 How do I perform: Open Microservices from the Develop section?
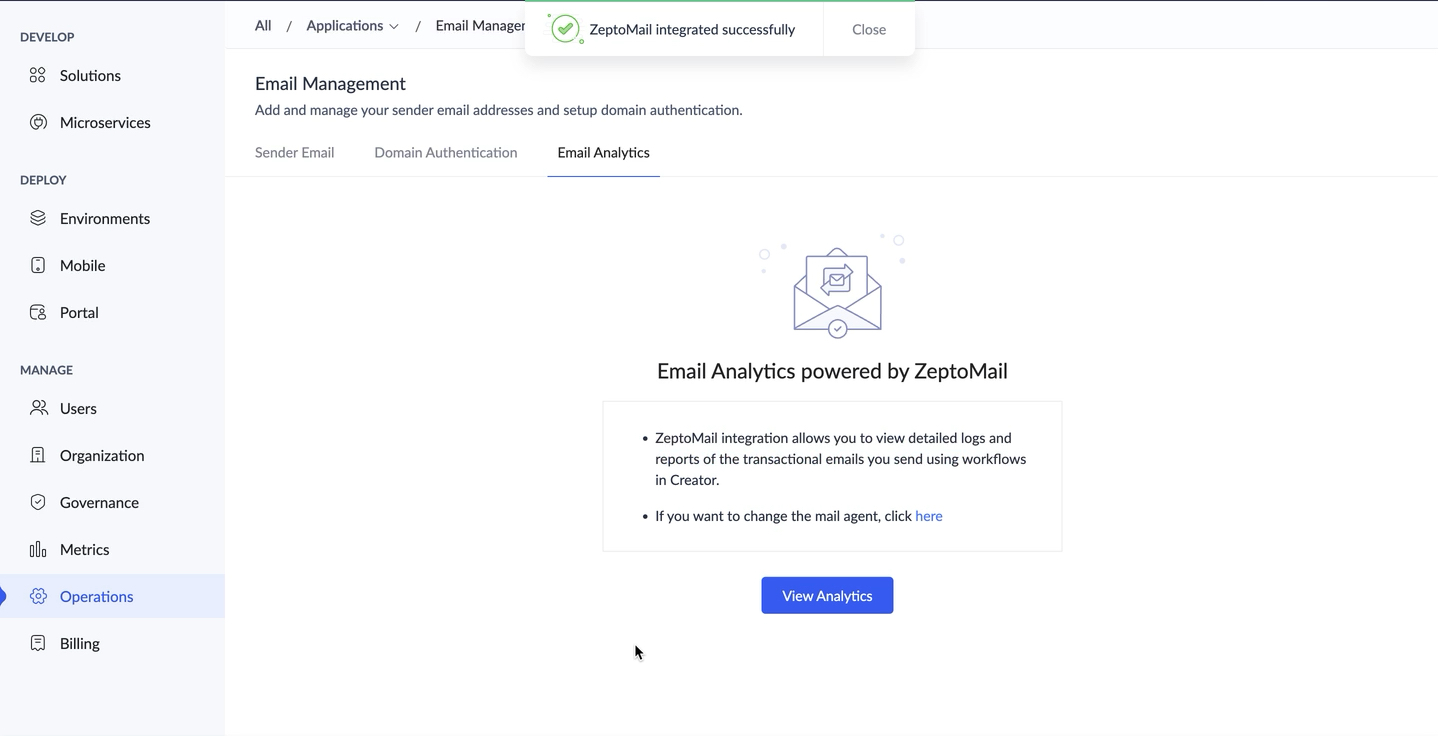pyautogui.click(x=37, y=121)
